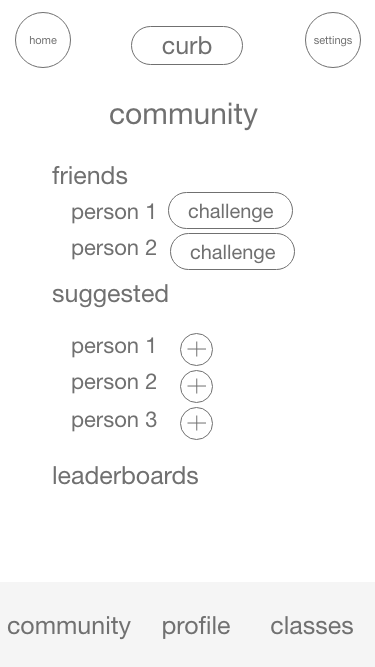Click the community page title
Image resolution: width=375 pixels, height=667 pixels.
pyautogui.click(x=183, y=115)
